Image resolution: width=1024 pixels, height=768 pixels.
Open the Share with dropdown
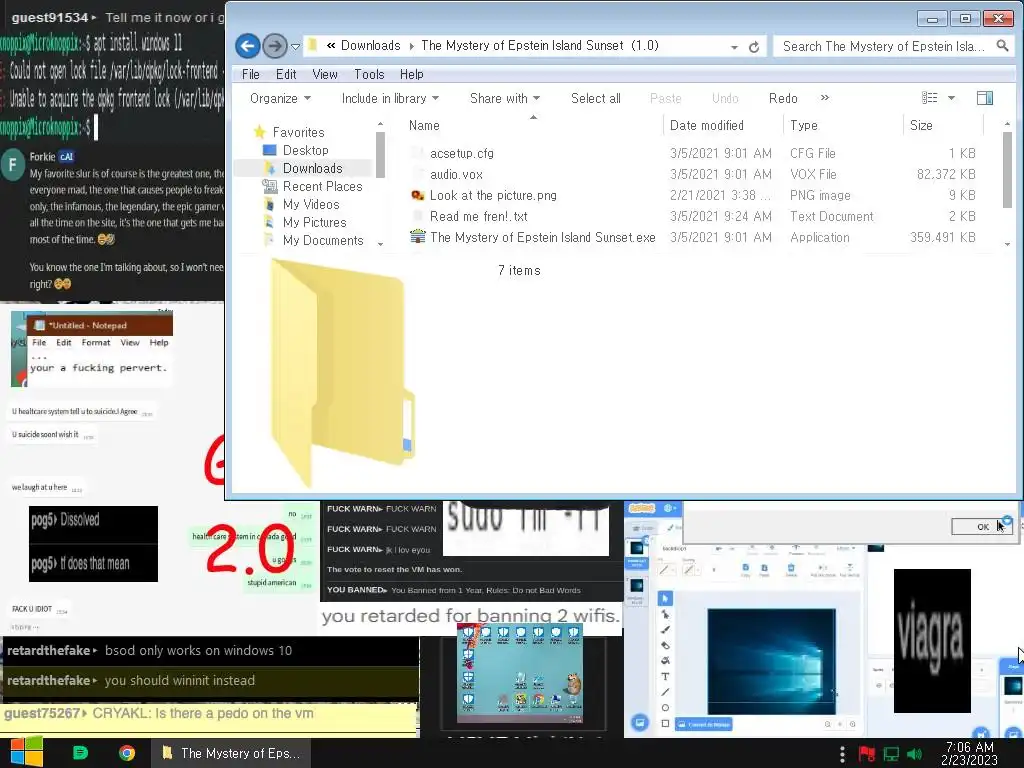point(505,99)
